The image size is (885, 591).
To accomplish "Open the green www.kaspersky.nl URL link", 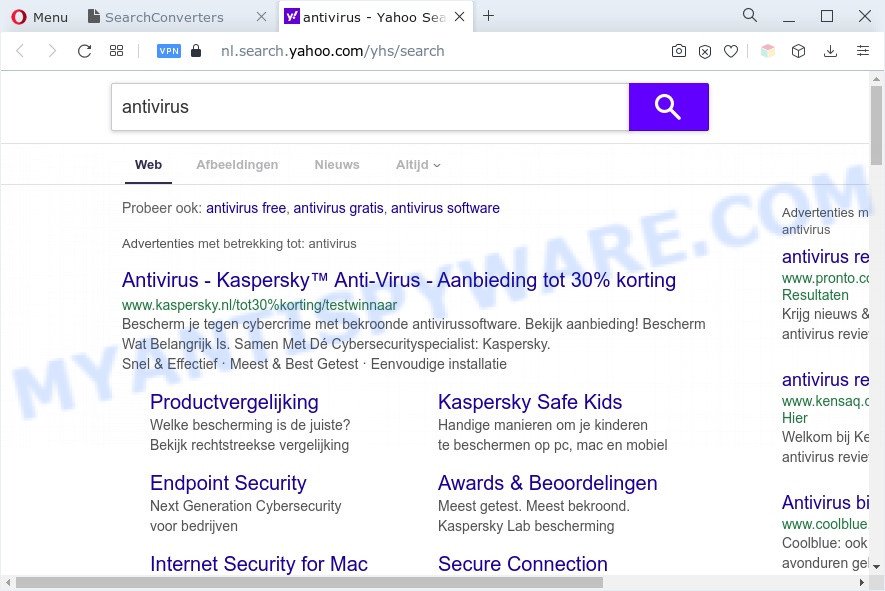I will [260, 305].
